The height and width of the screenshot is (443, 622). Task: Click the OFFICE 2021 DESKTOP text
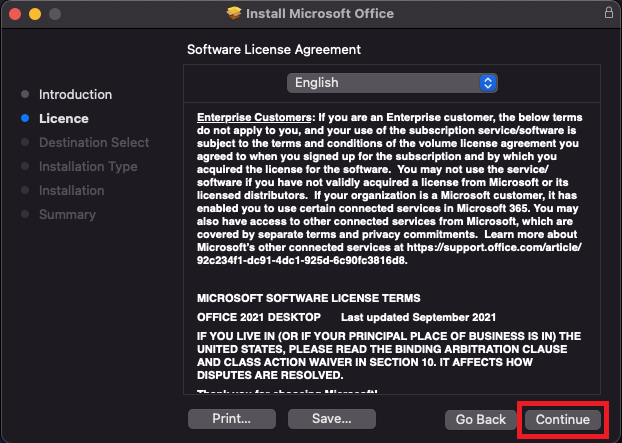259,317
